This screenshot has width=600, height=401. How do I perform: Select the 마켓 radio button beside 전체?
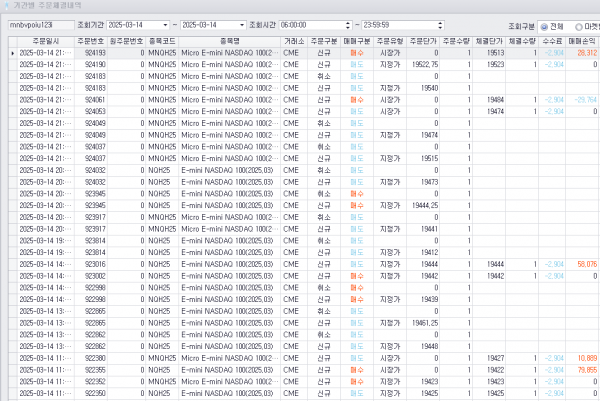point(579,27)
